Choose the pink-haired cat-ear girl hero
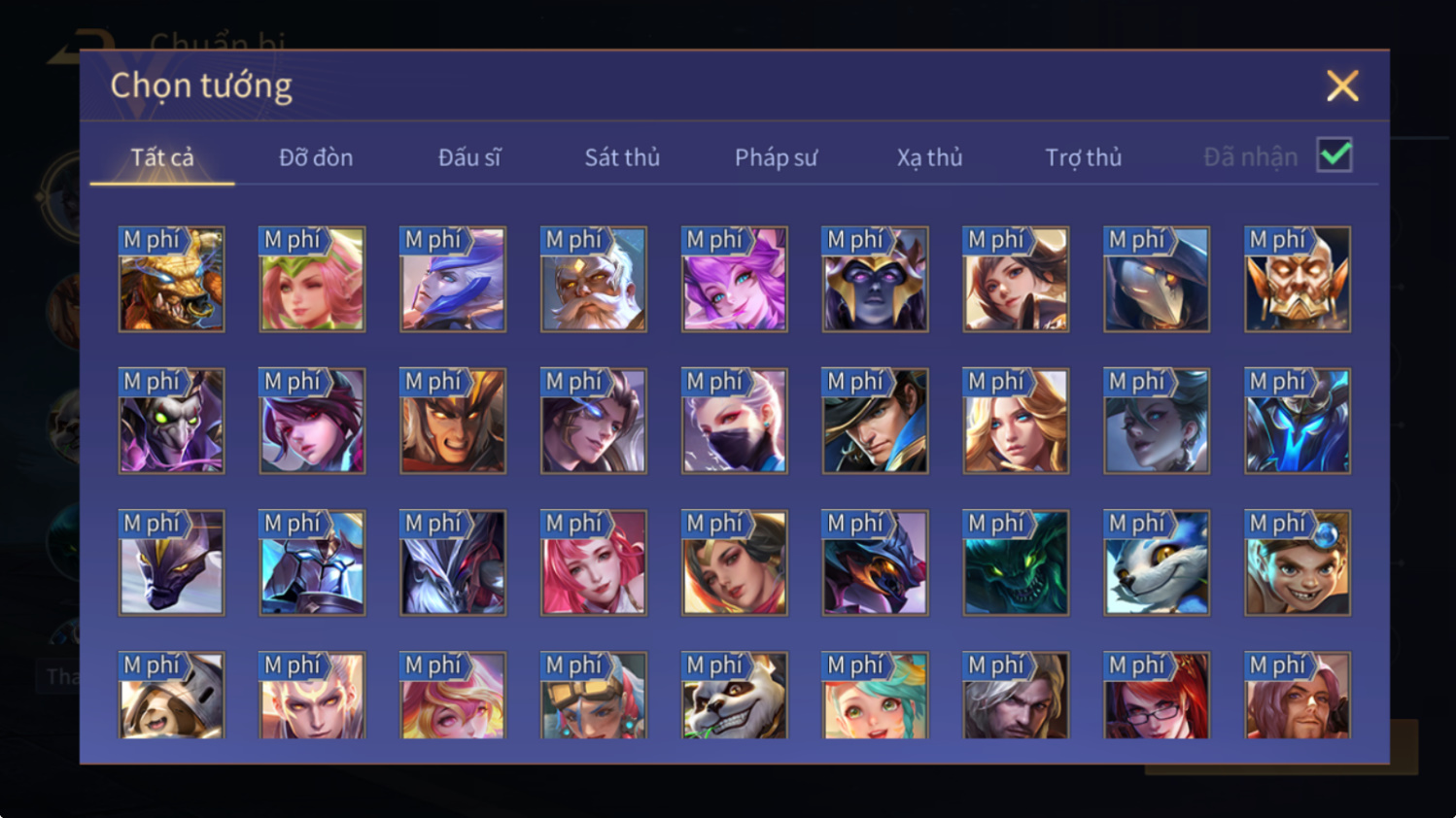Screen dimensions: 1456x818 pos(735,280)
